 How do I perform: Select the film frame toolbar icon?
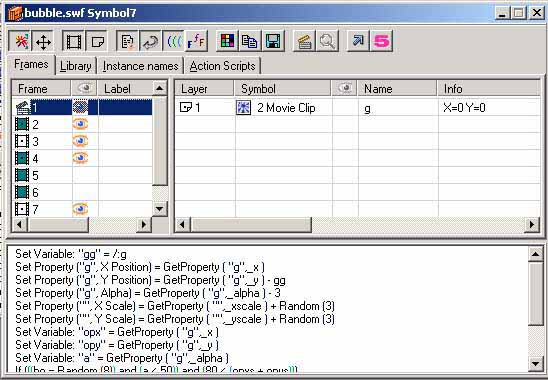[73, 42]
